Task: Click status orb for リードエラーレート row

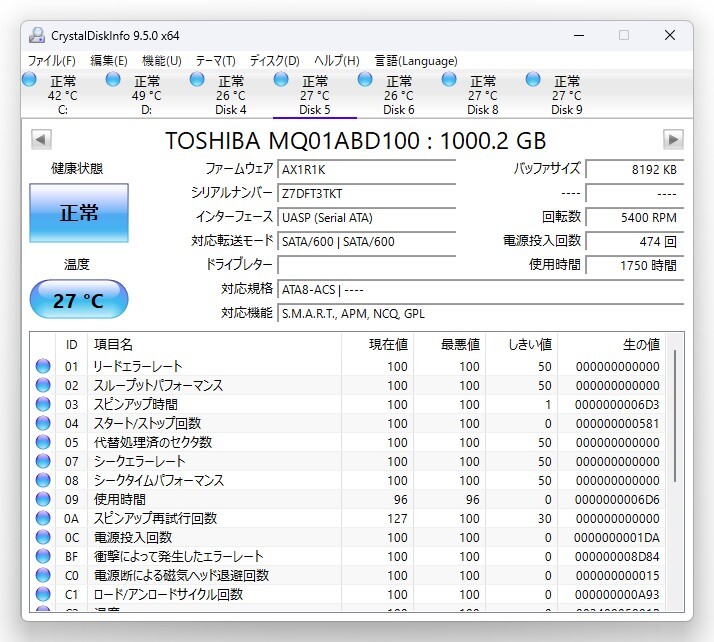Action: point(43,367)
